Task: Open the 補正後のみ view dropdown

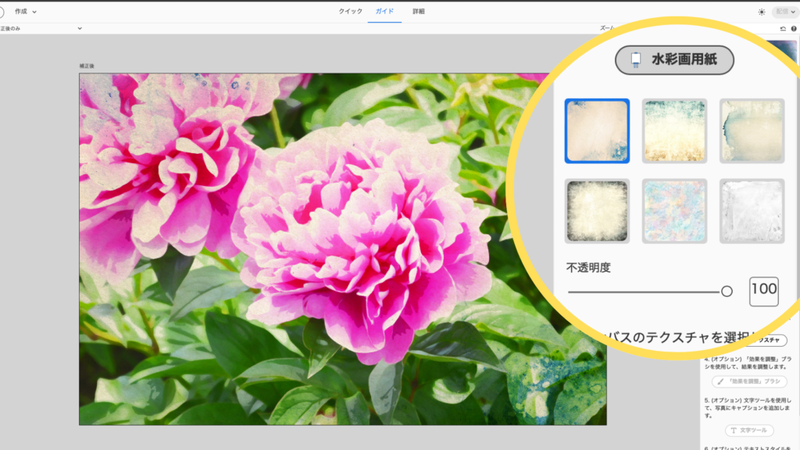Action: click(41, 29)
